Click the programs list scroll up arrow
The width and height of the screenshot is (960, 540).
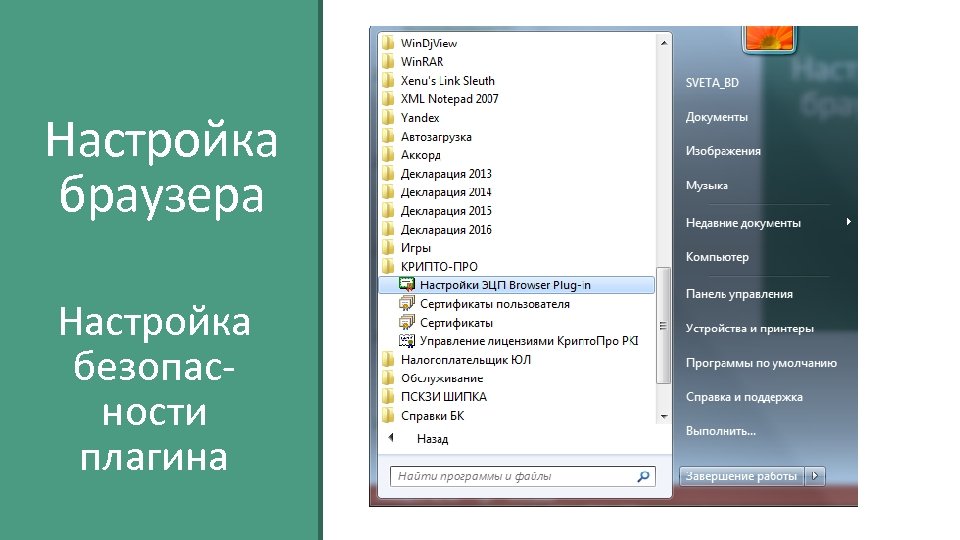point(664,43)
